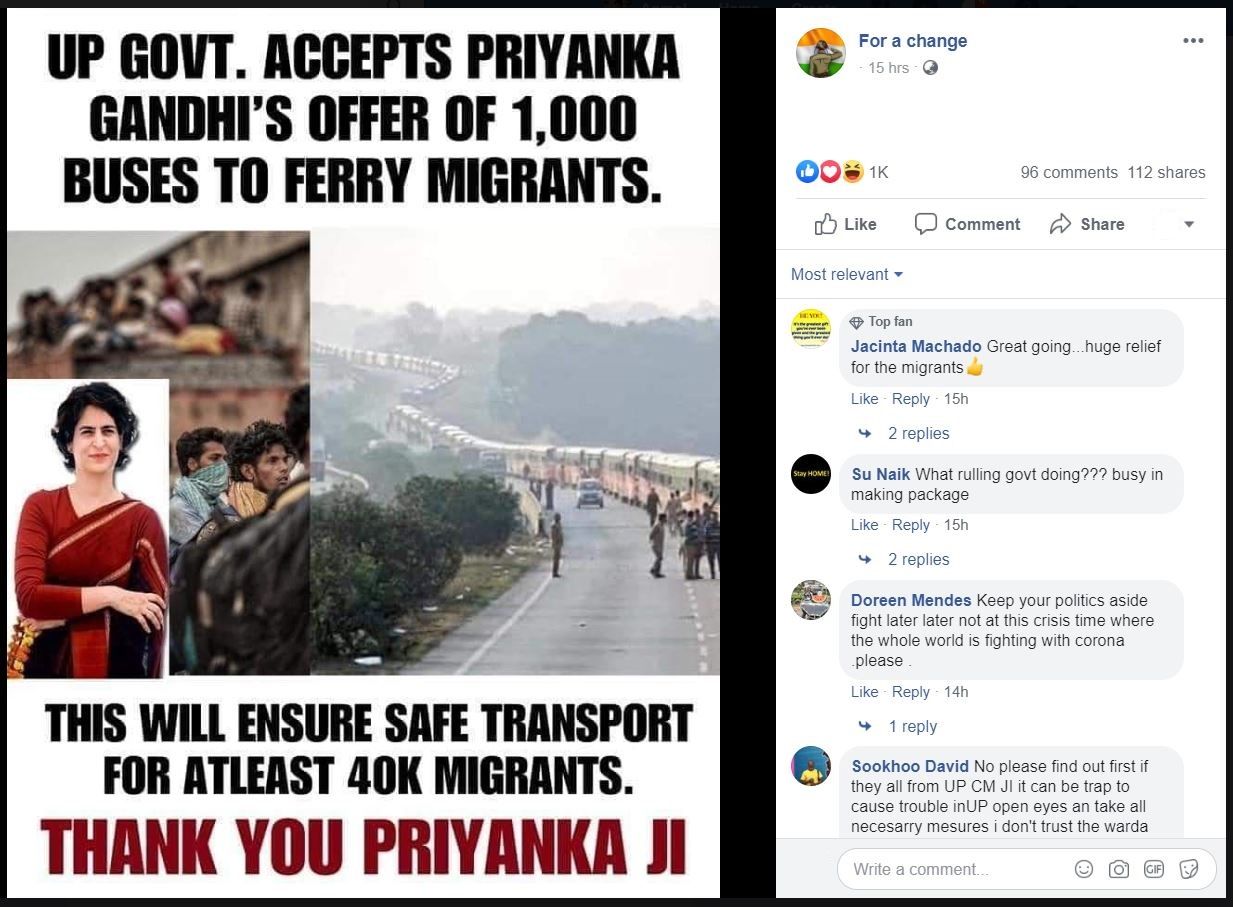Click the public globe privacy icon

(x=930, y=68)
